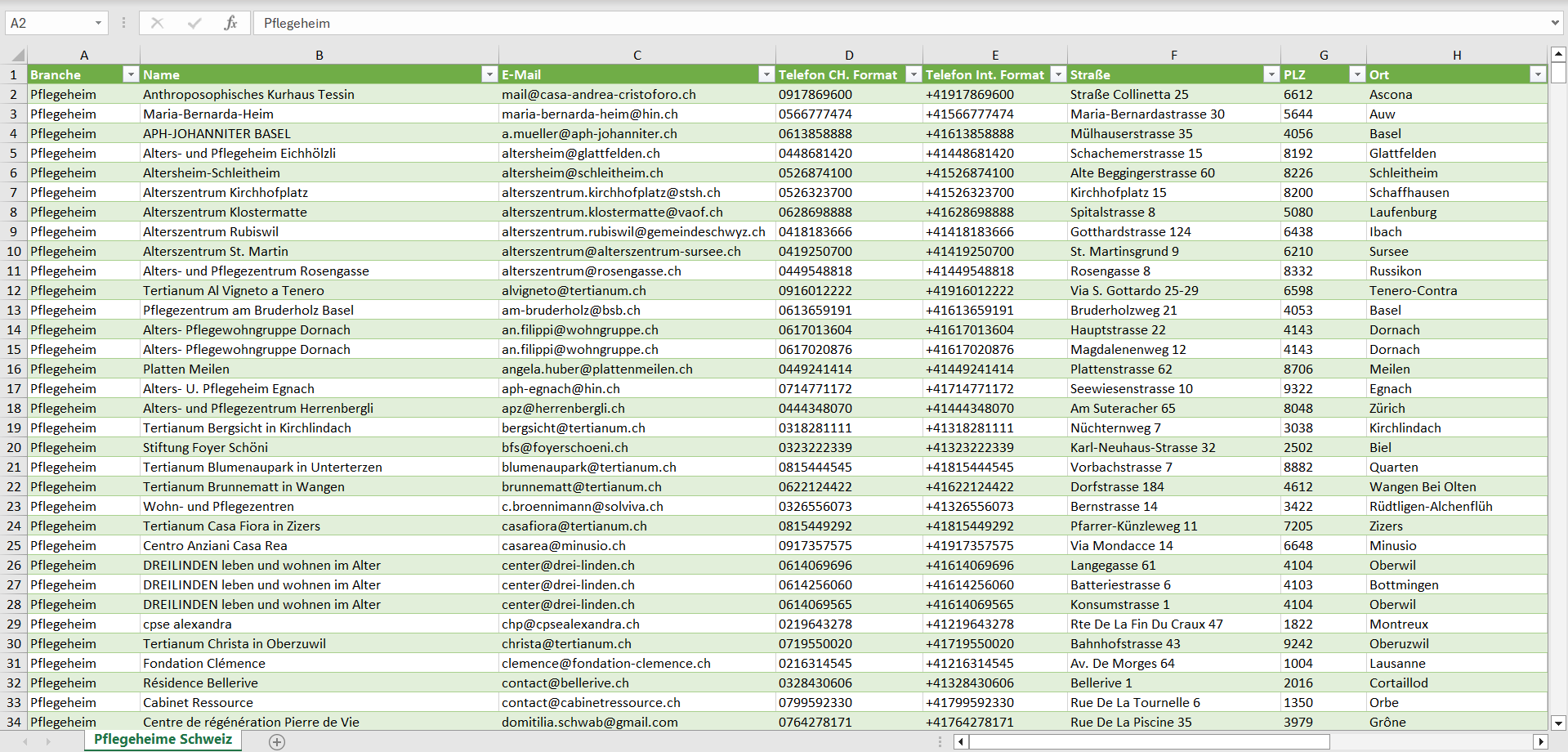Open the E-Mail filter dropdown

click(x=766, y=74)
